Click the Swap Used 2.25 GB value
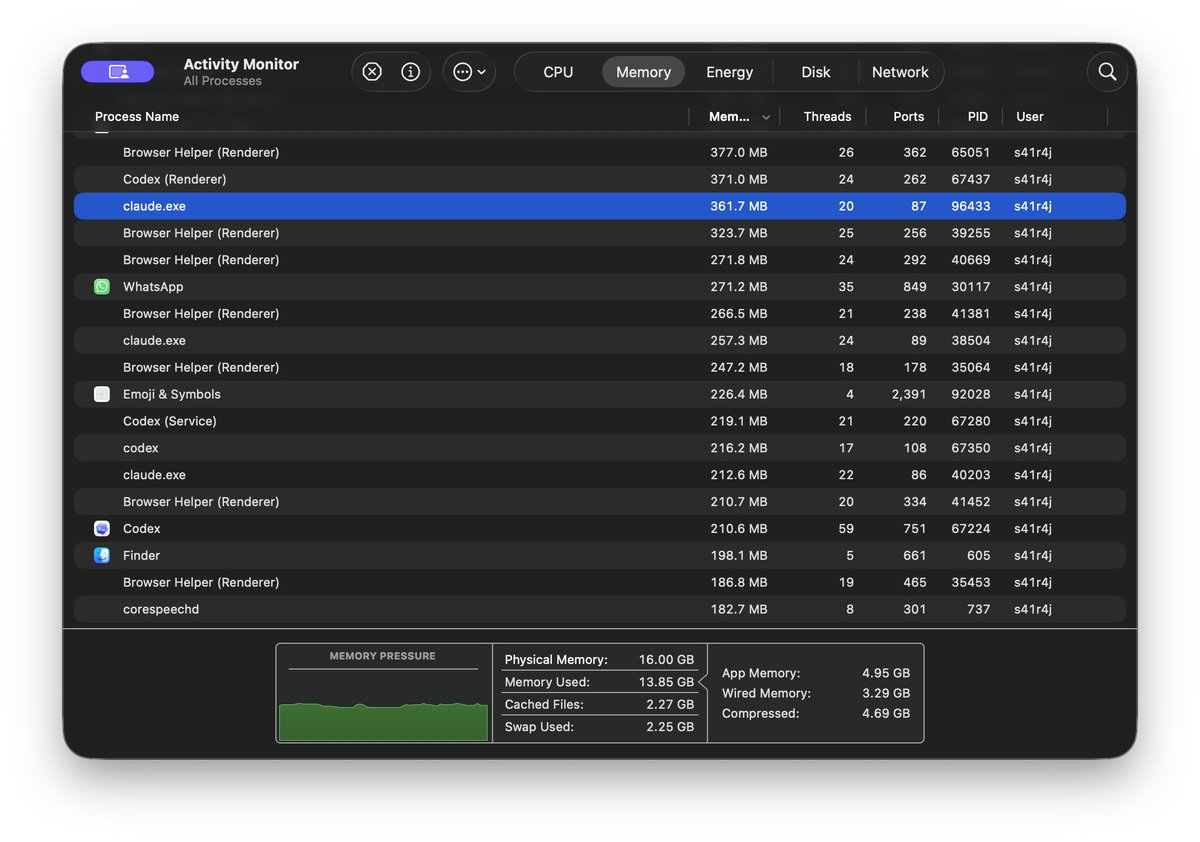The width and height of the screenshot is (1200, 842). click(670, 727)
